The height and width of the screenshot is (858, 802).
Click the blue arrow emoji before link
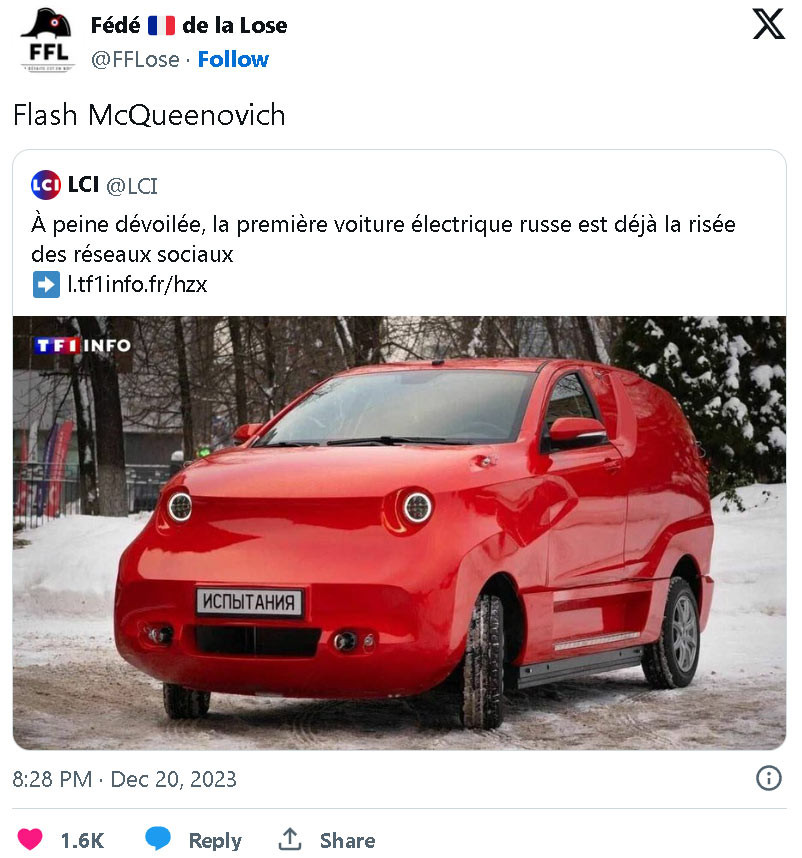click(x=46, y=285)
